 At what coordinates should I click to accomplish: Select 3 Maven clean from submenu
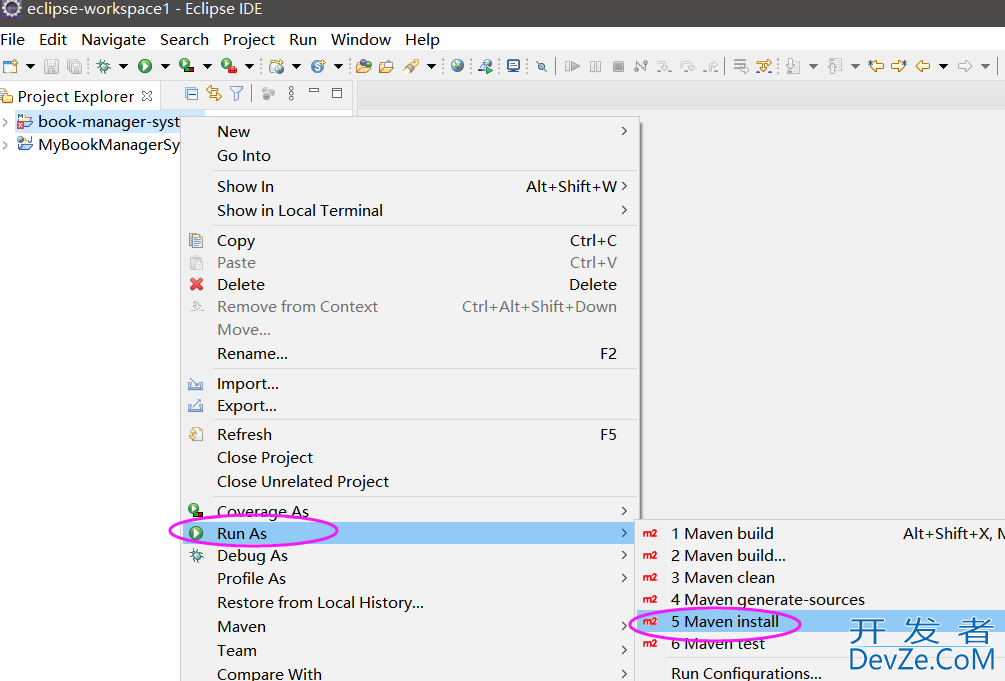coord(820,577)
